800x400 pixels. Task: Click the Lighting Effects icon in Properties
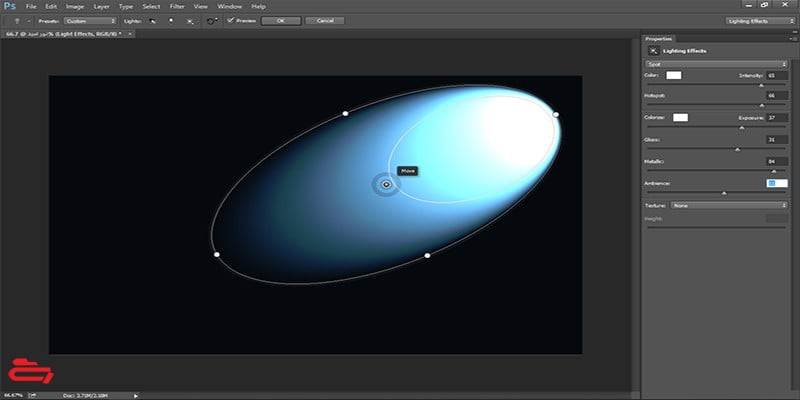pyautogui.click(x=654, y=49)
